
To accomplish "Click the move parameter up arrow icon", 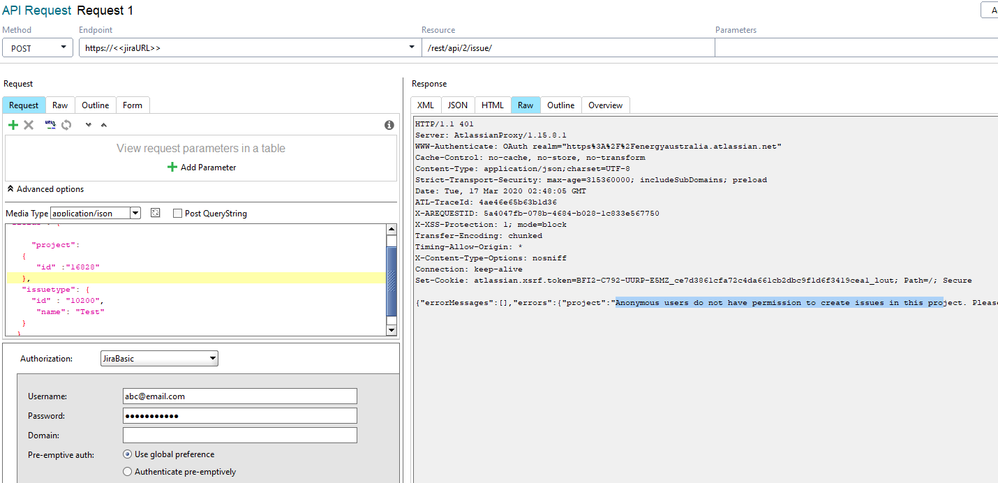I will tap(103, 125).
